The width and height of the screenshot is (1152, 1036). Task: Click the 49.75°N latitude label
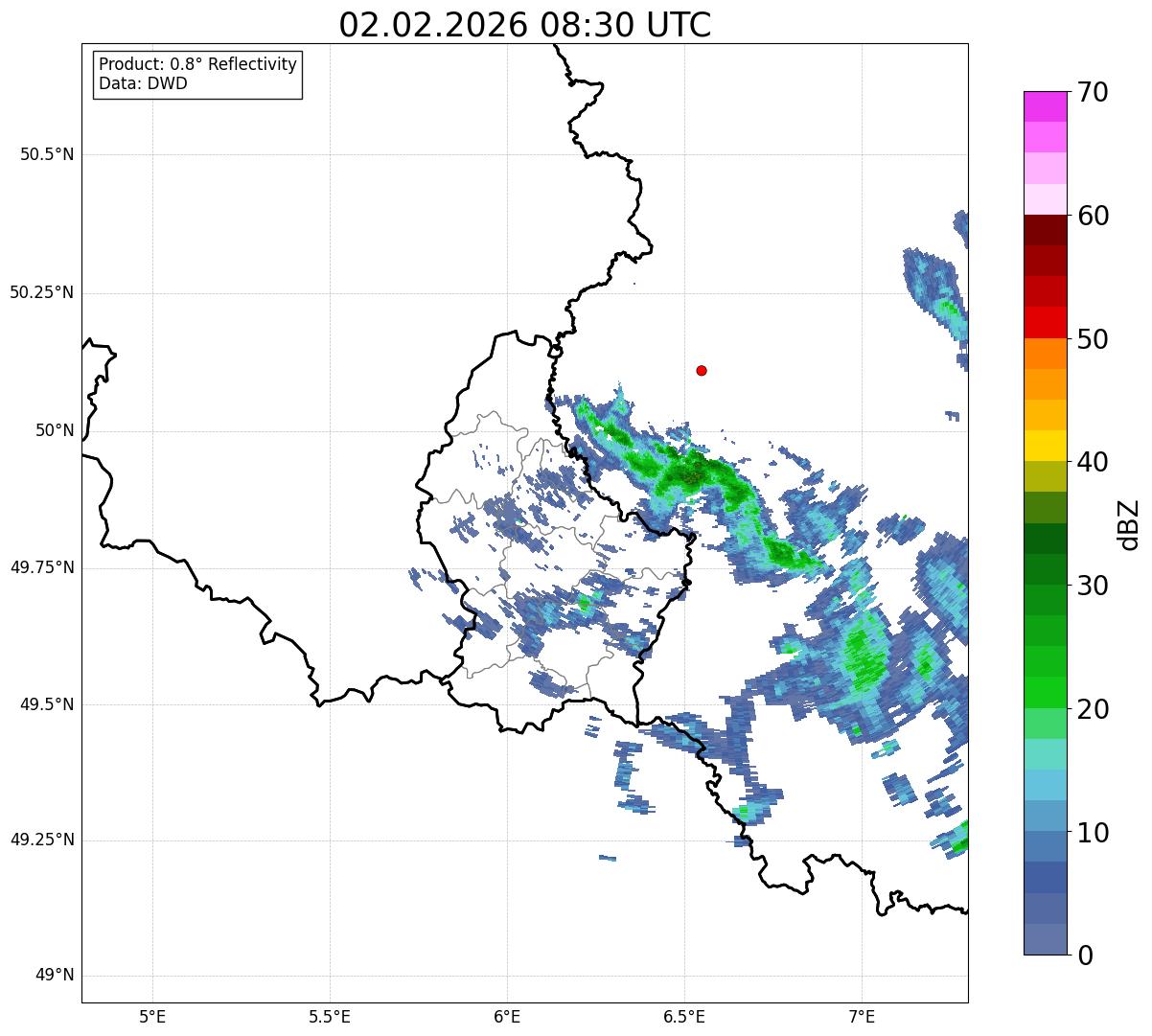pos(41,567)
